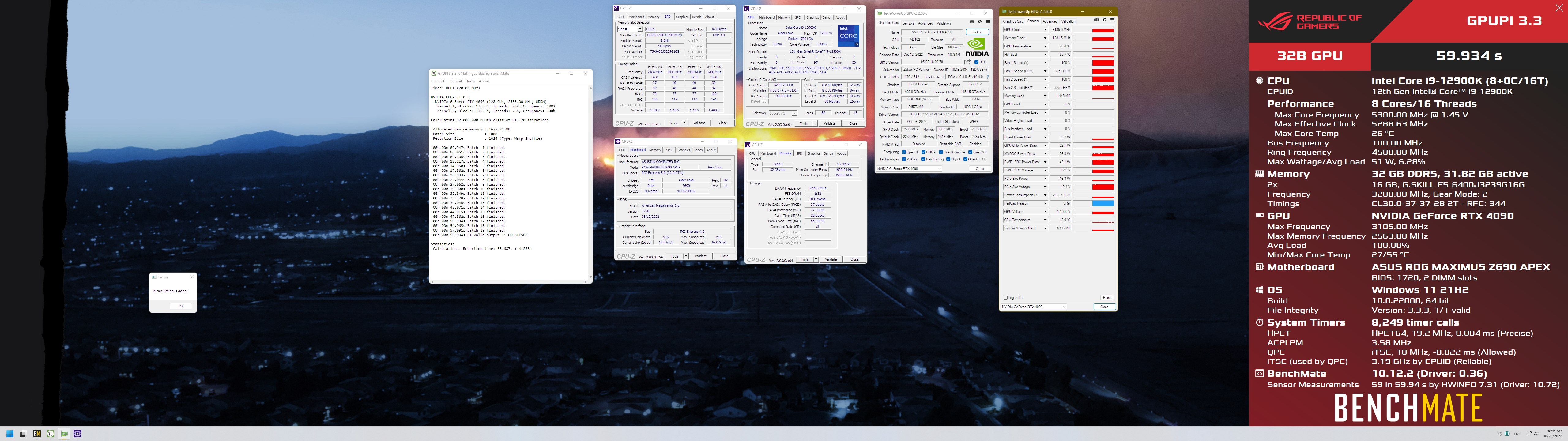This screenshot has width=1568, height=441.
Task: Toggle the OpenCL checkbox
Action: click(904, 152)
